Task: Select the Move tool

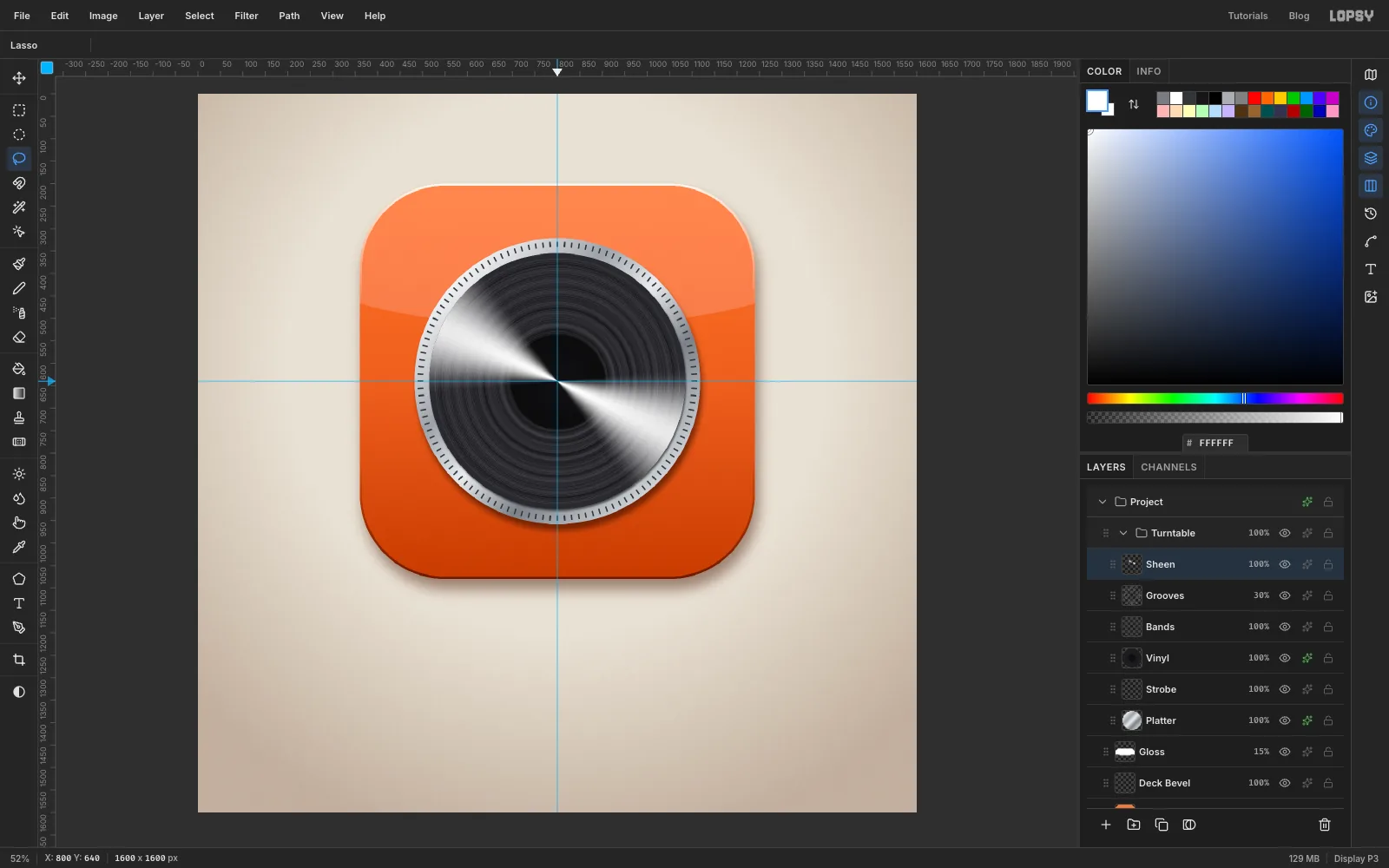Action: [18, 78]
